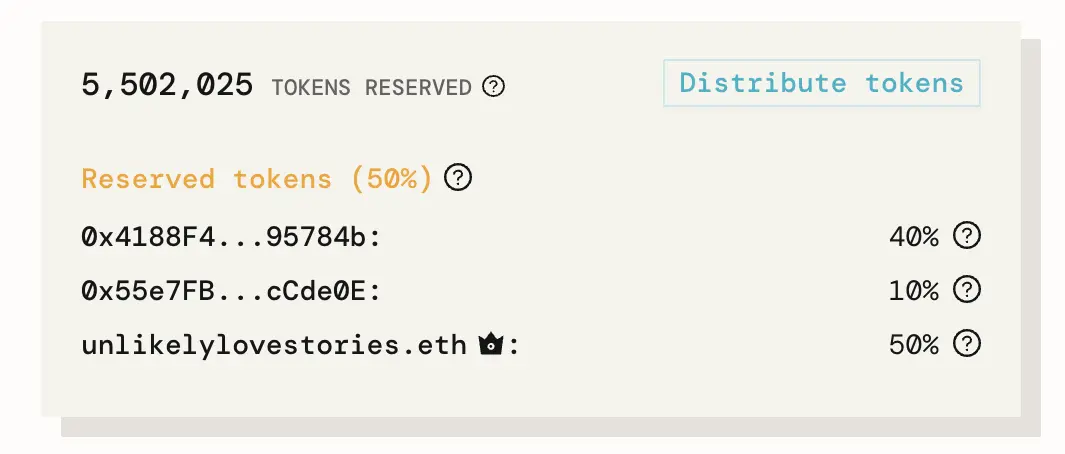Screen dimensions: 1065x454
Task: Open address 0x55e7FB...cCde0E
Action: [x=228, y=291]
